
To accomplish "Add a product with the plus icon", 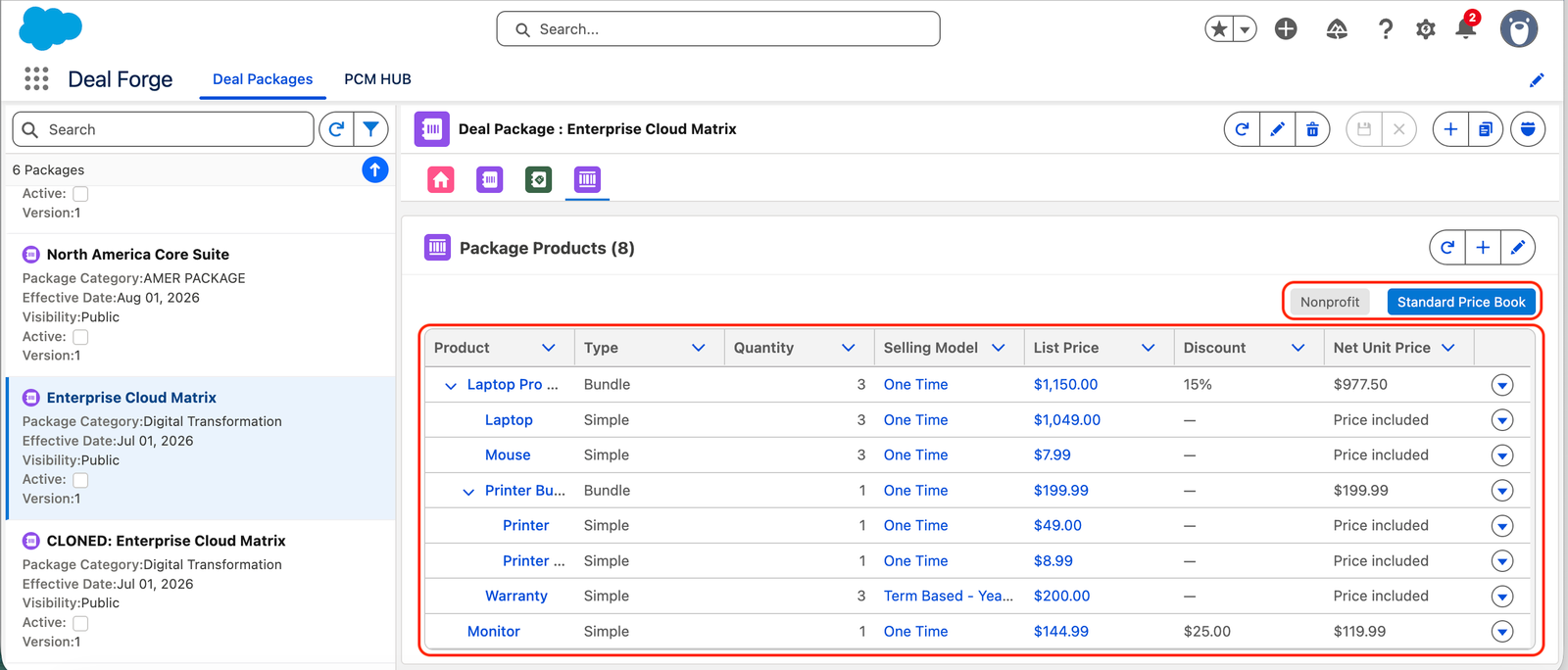I will [1483, 248].
